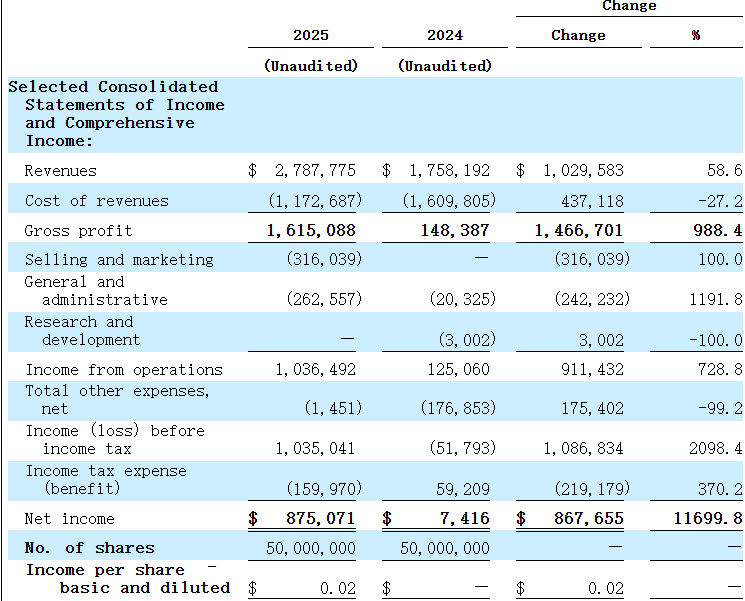The image size is (745, 601).
Task: Select the Income from operations label
Action: (x=124, y=370)
